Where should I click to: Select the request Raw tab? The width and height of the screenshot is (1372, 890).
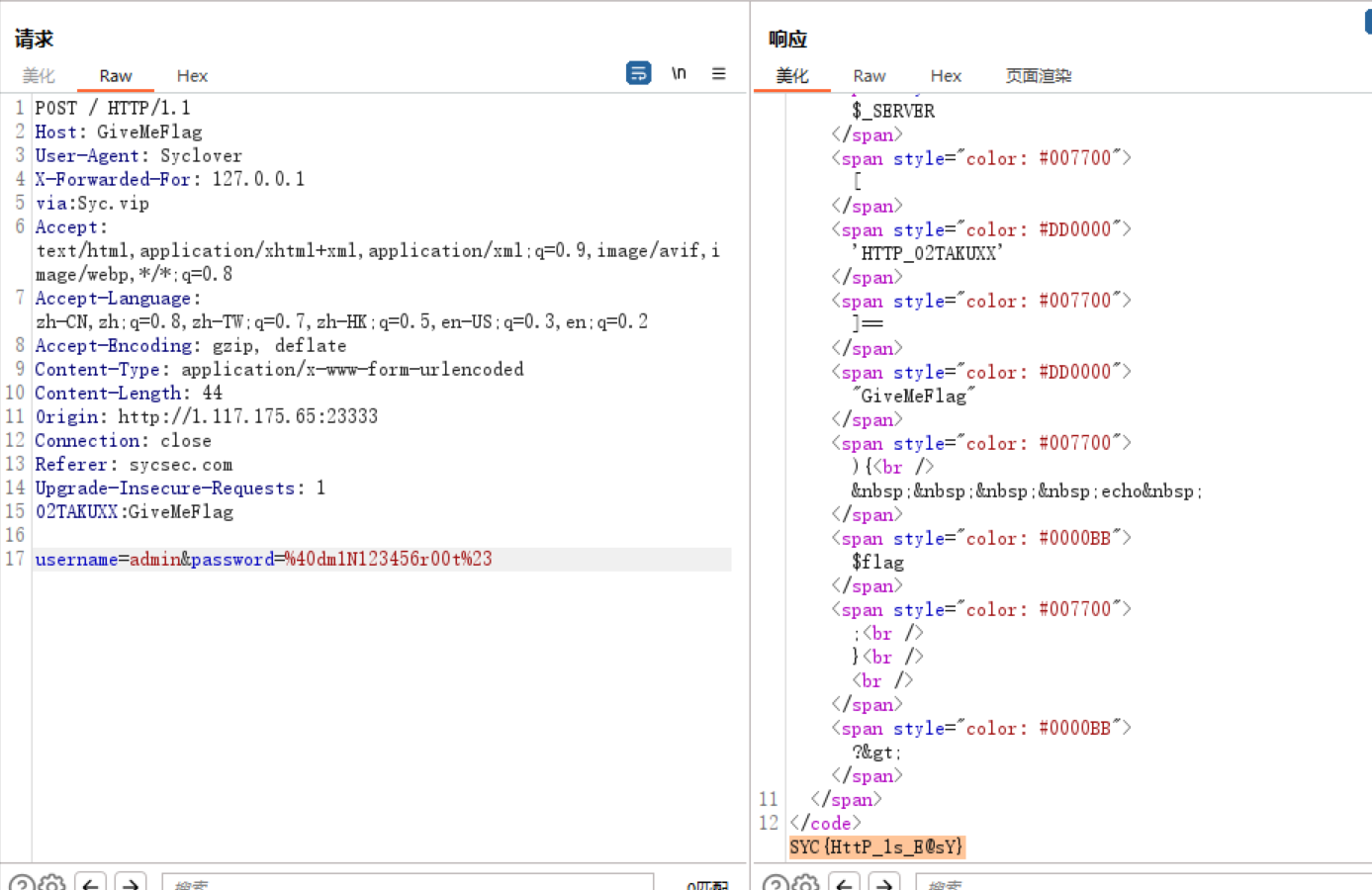(x=116, y=76)
